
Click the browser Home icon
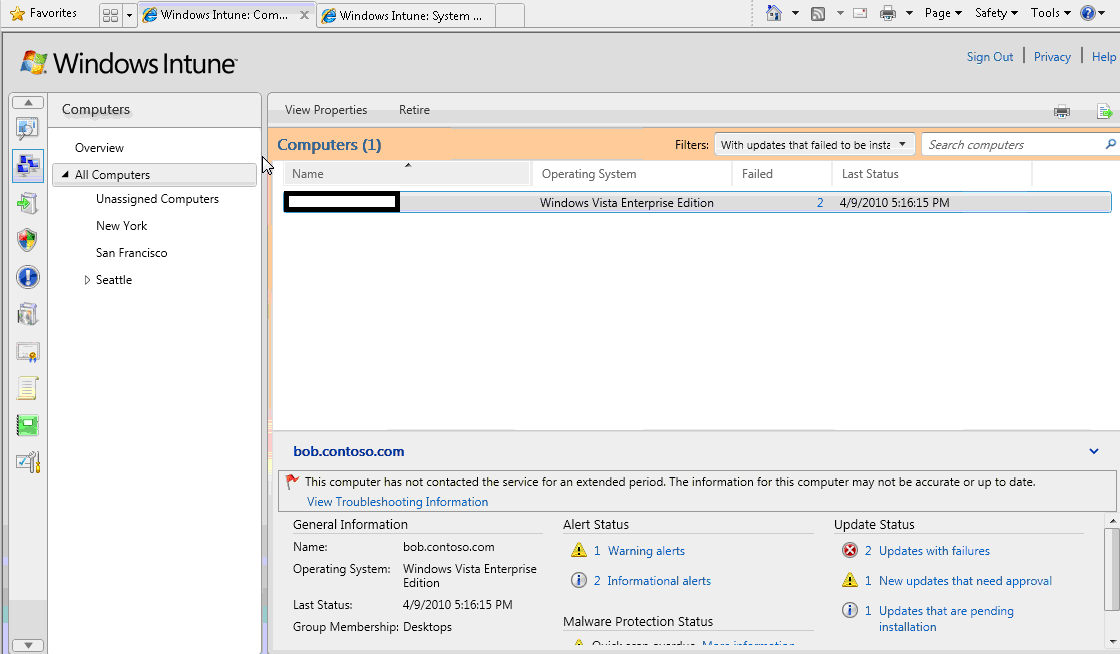(x=774, y=13)
